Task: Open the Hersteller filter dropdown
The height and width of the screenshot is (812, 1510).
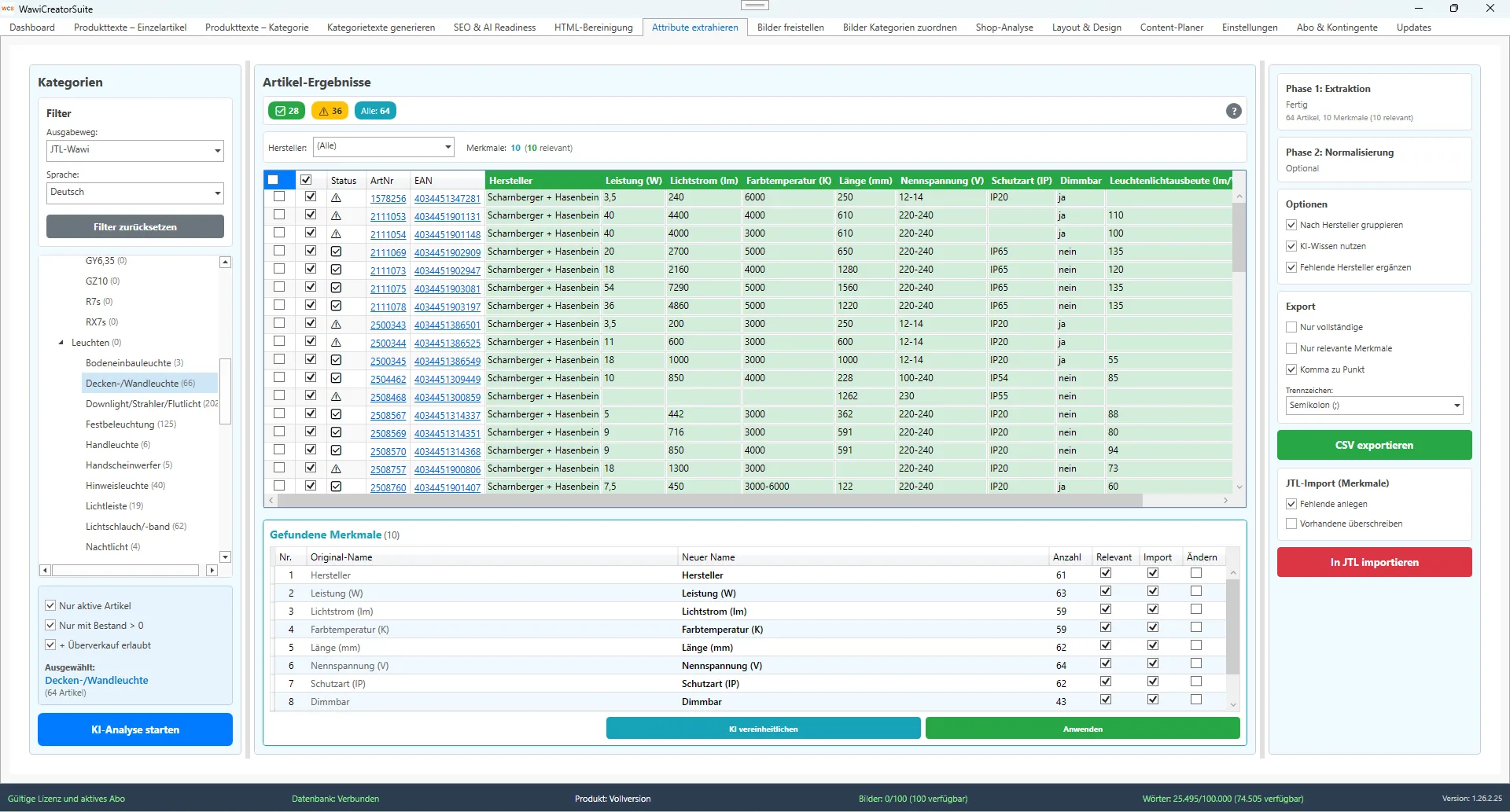Action: pyautogui.click(x=384, y=147)
